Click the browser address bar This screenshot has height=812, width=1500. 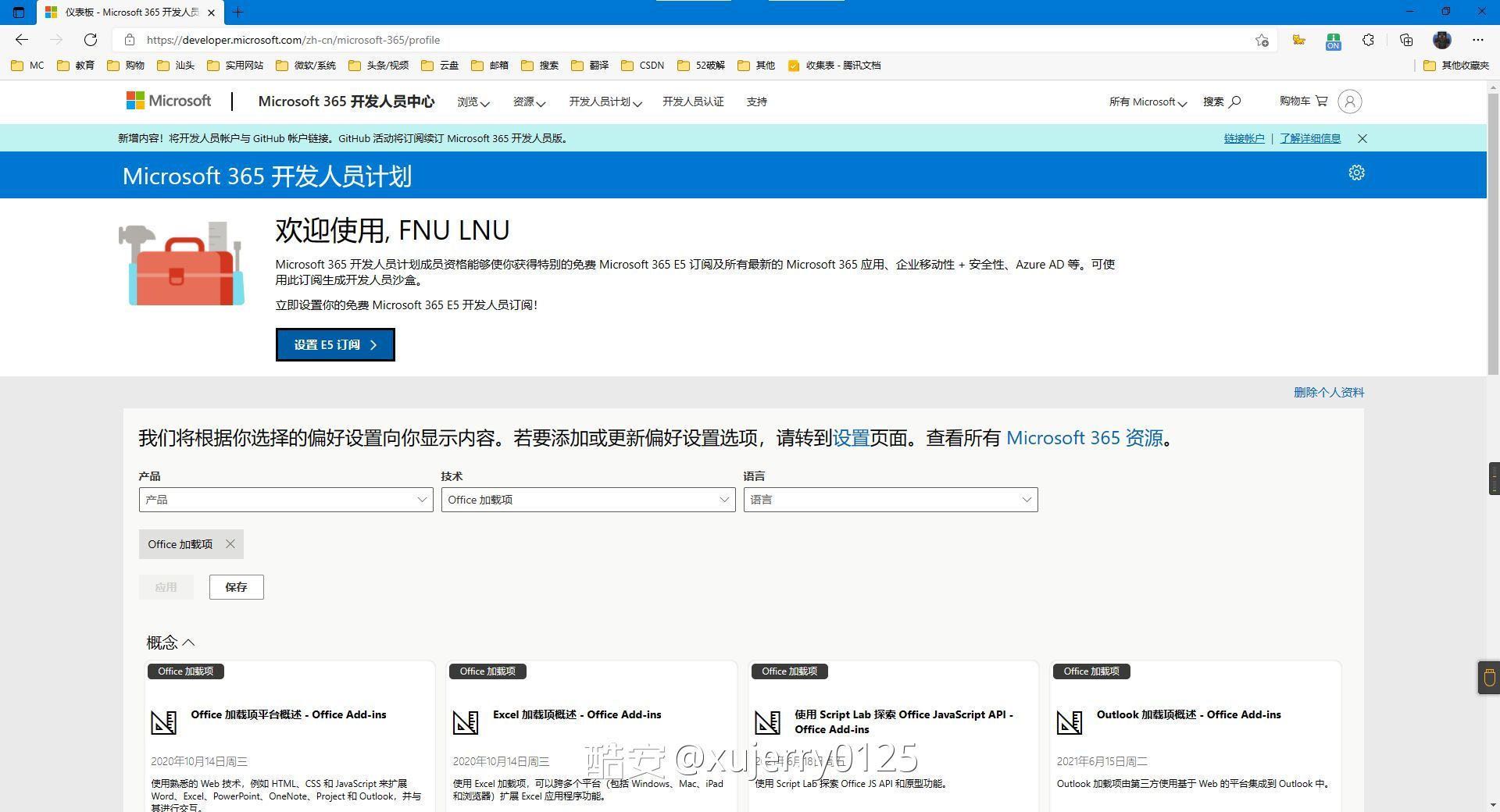[625, 40]
